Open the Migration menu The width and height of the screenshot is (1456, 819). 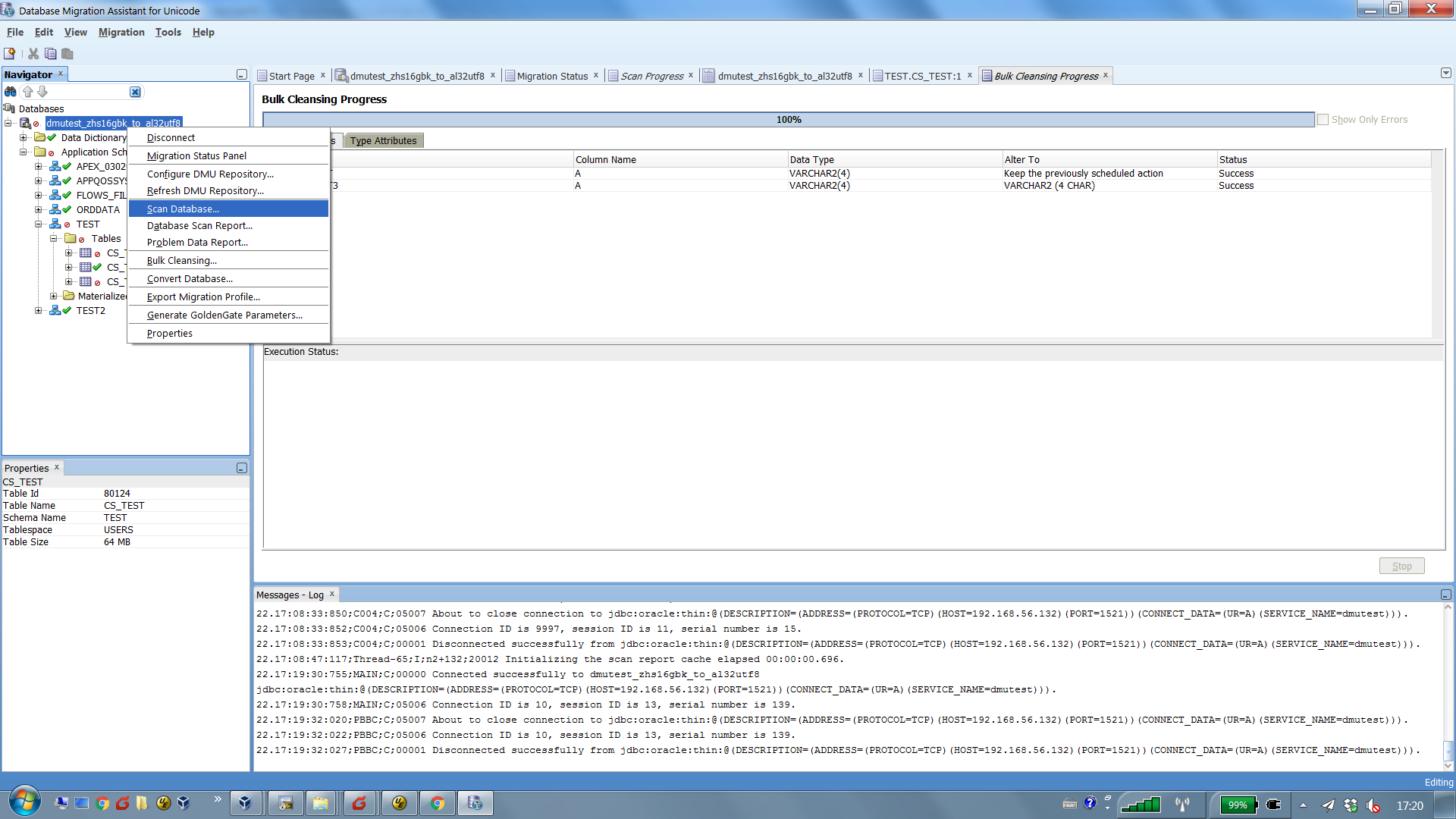(x=121, y=32)
